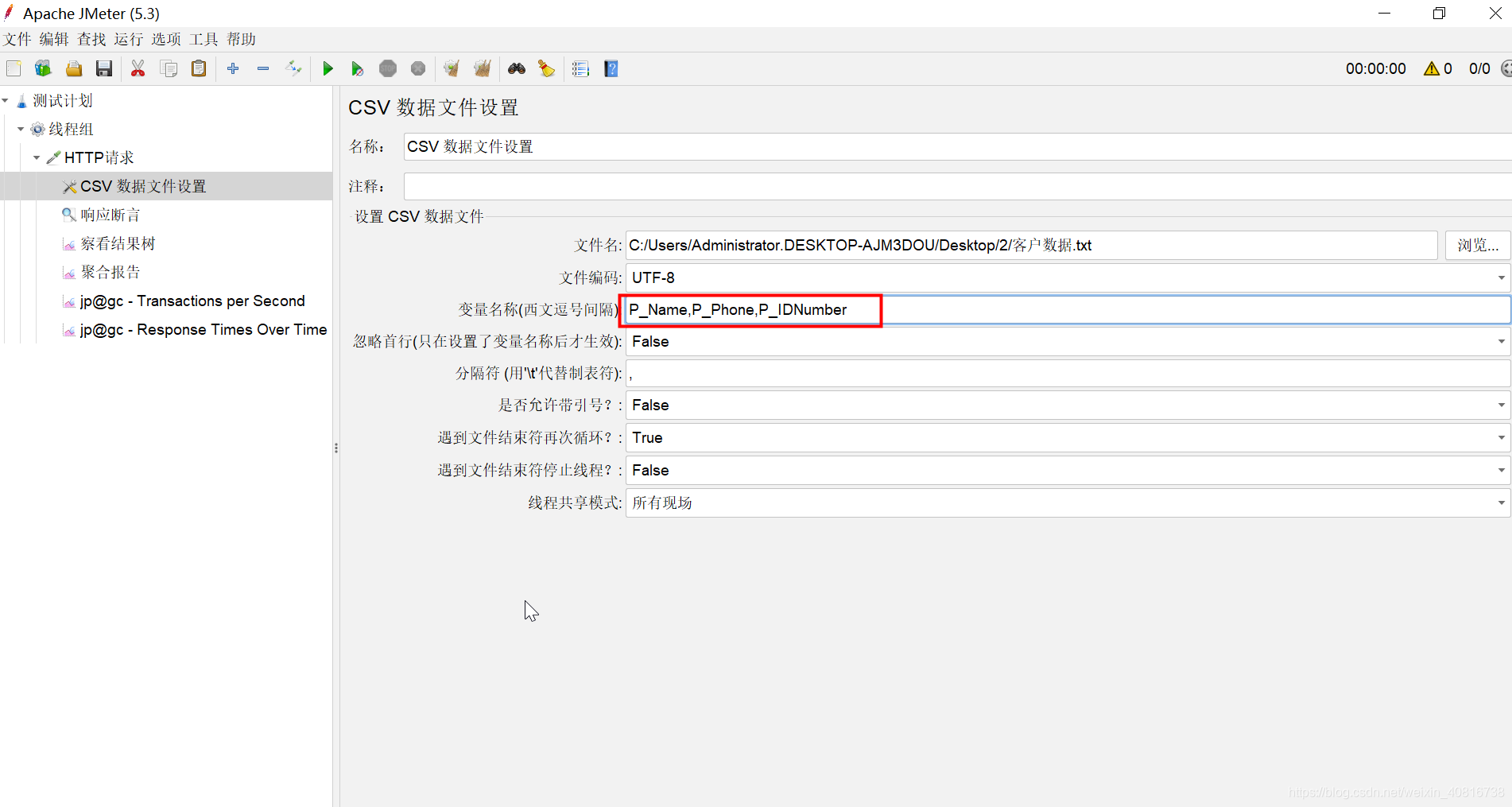1512x807 pixels.
Task: Open the 文件编码 UTF-8 dropdown
Action: 1068,278
